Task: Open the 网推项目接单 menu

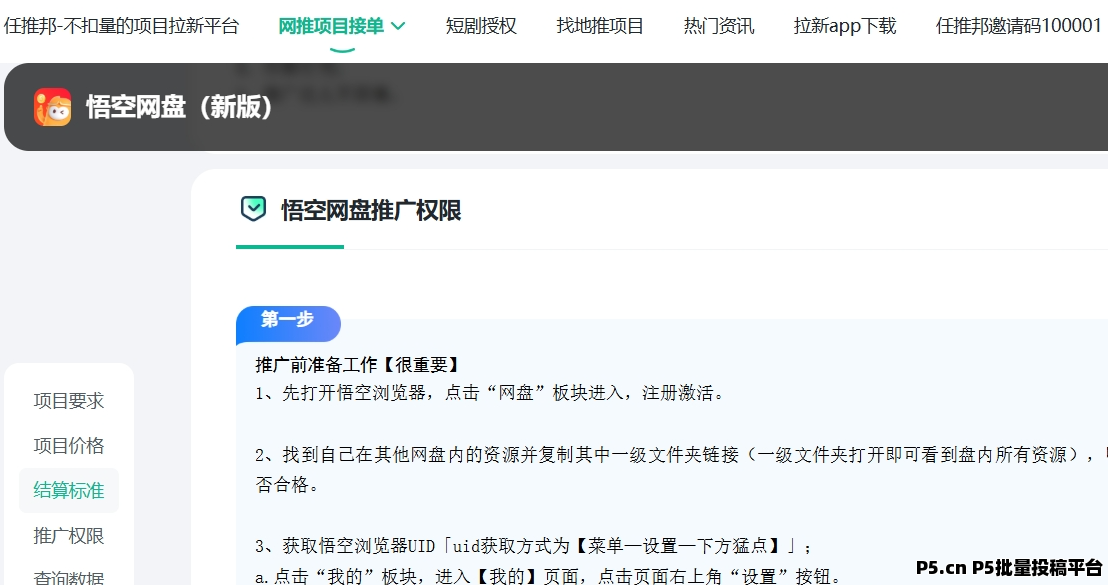Action: (331, 26)
